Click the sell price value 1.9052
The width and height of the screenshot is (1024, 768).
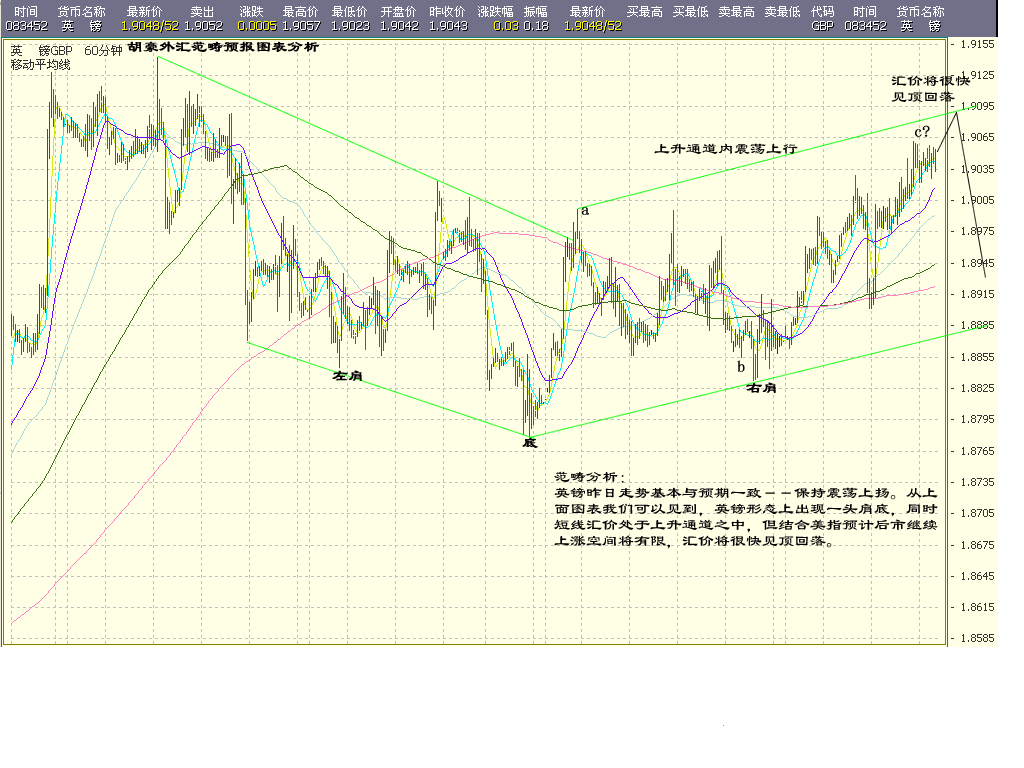click(203, 26)
